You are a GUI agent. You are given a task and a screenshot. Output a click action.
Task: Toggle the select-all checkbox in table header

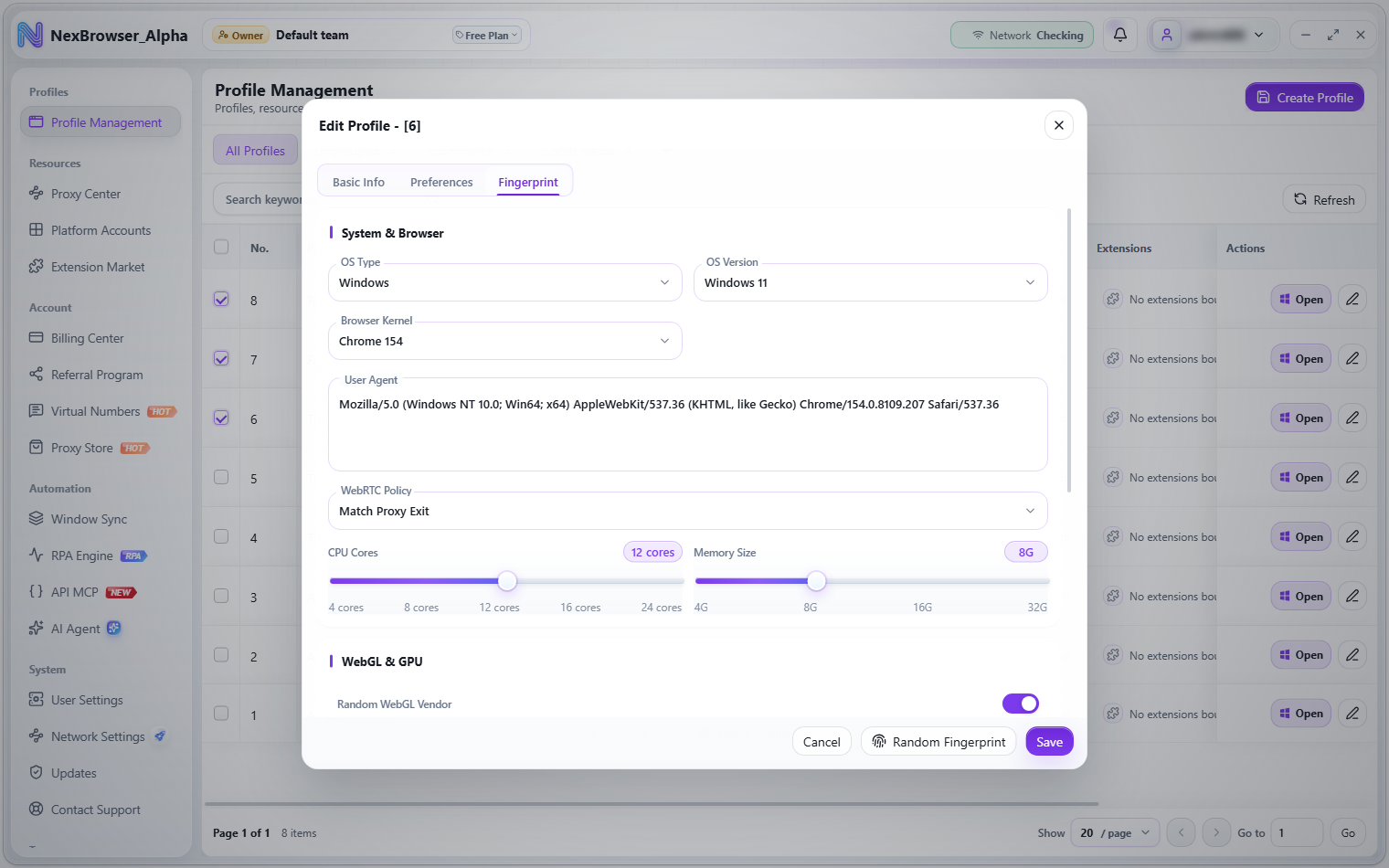(221, 247)
